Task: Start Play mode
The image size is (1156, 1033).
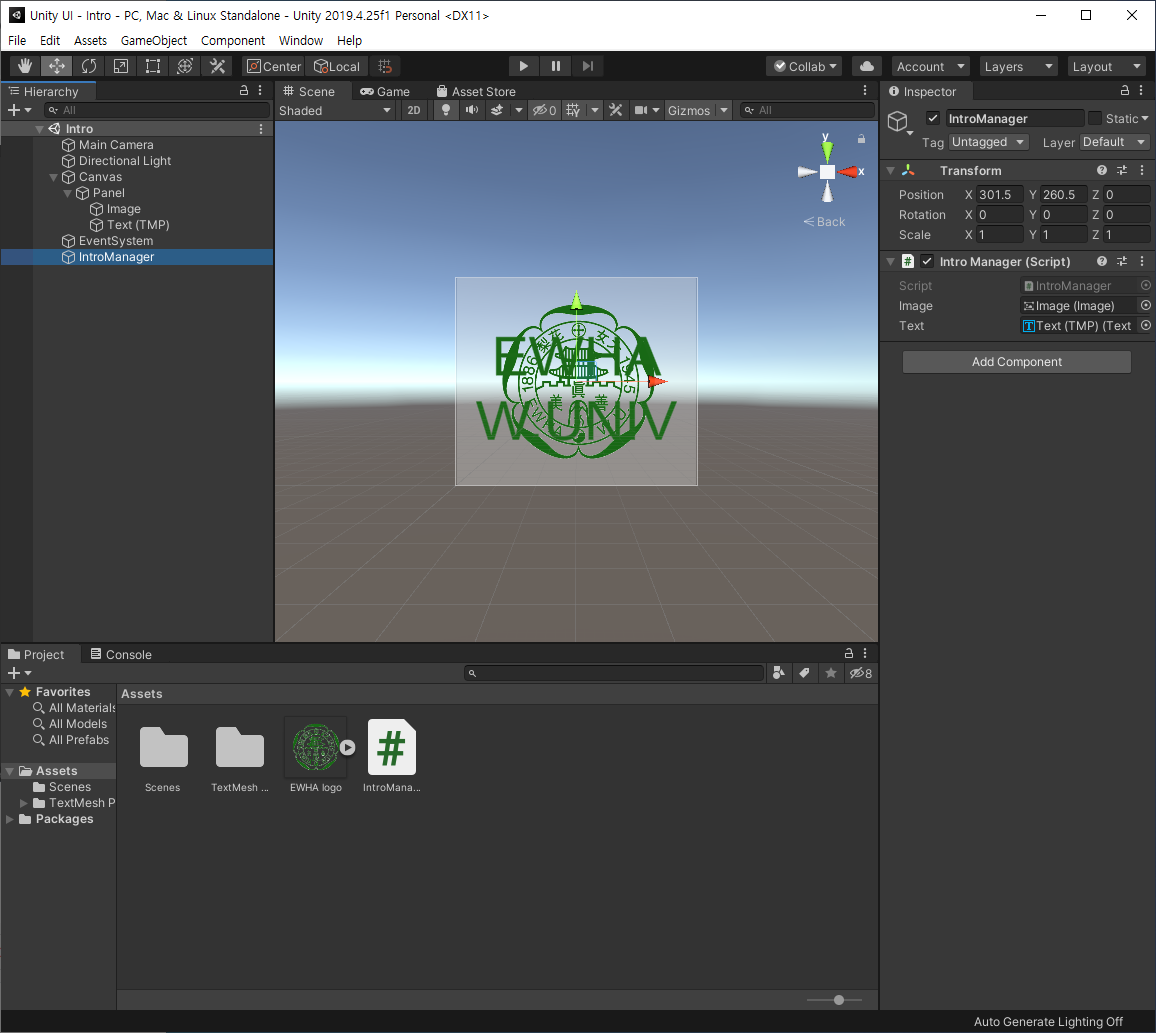Action: [x=523, y=66]
